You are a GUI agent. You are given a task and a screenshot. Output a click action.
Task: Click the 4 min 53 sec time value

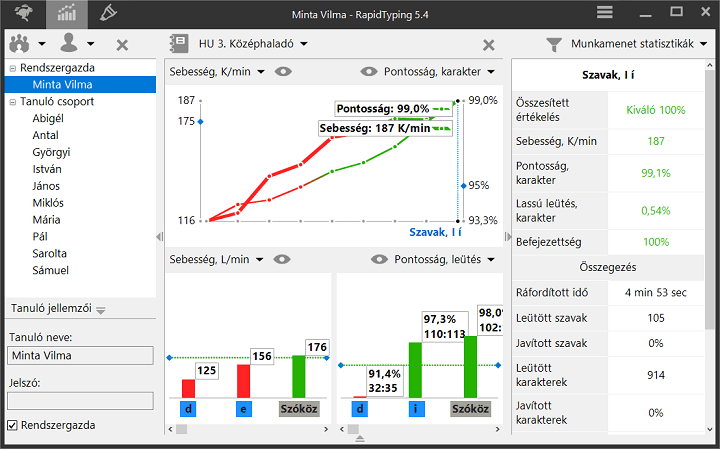pos(656,293)
